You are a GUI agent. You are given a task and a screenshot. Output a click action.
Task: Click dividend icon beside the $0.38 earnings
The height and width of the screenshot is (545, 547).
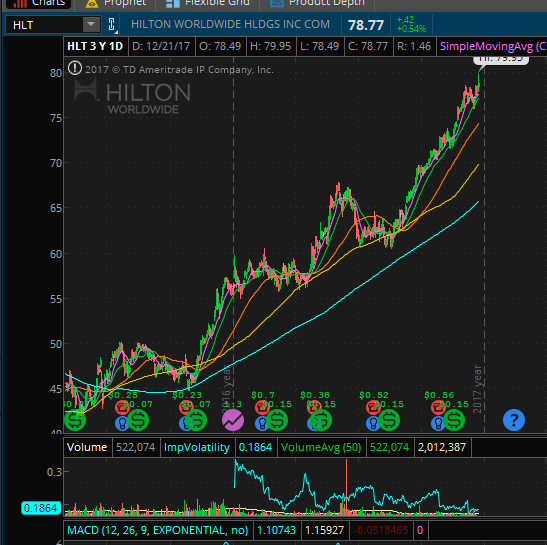coord(321,420)
